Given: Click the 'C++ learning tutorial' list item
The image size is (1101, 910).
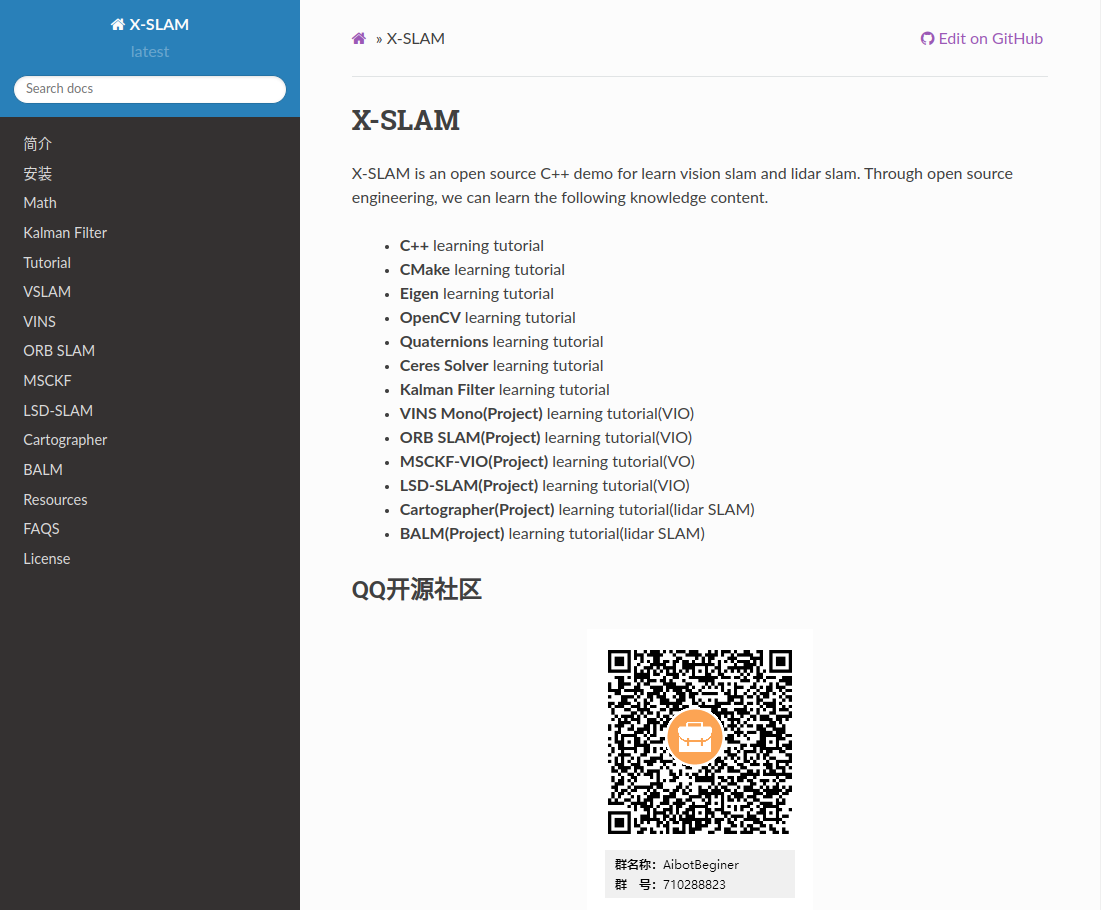Looking at the screenshot, I should [472, 246].
